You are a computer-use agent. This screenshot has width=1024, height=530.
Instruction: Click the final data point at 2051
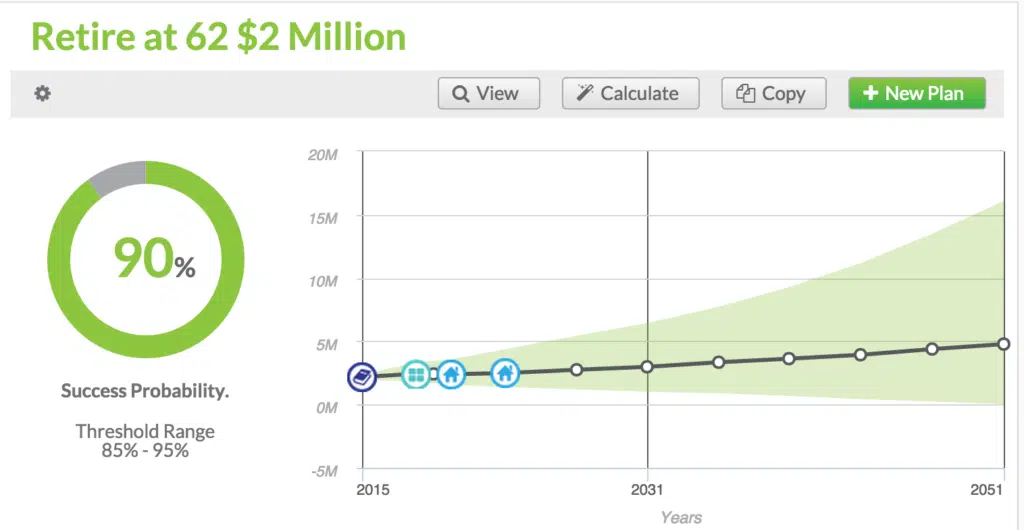pyautogui.click(x=1004, y=344)
